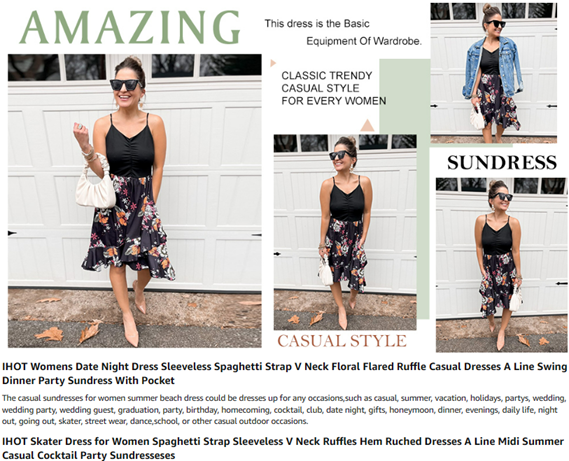Open IHOT Womens Date Night Dress title
Image resolution: width=569 pixels, height=461 pixels.
tap(284, 374)
